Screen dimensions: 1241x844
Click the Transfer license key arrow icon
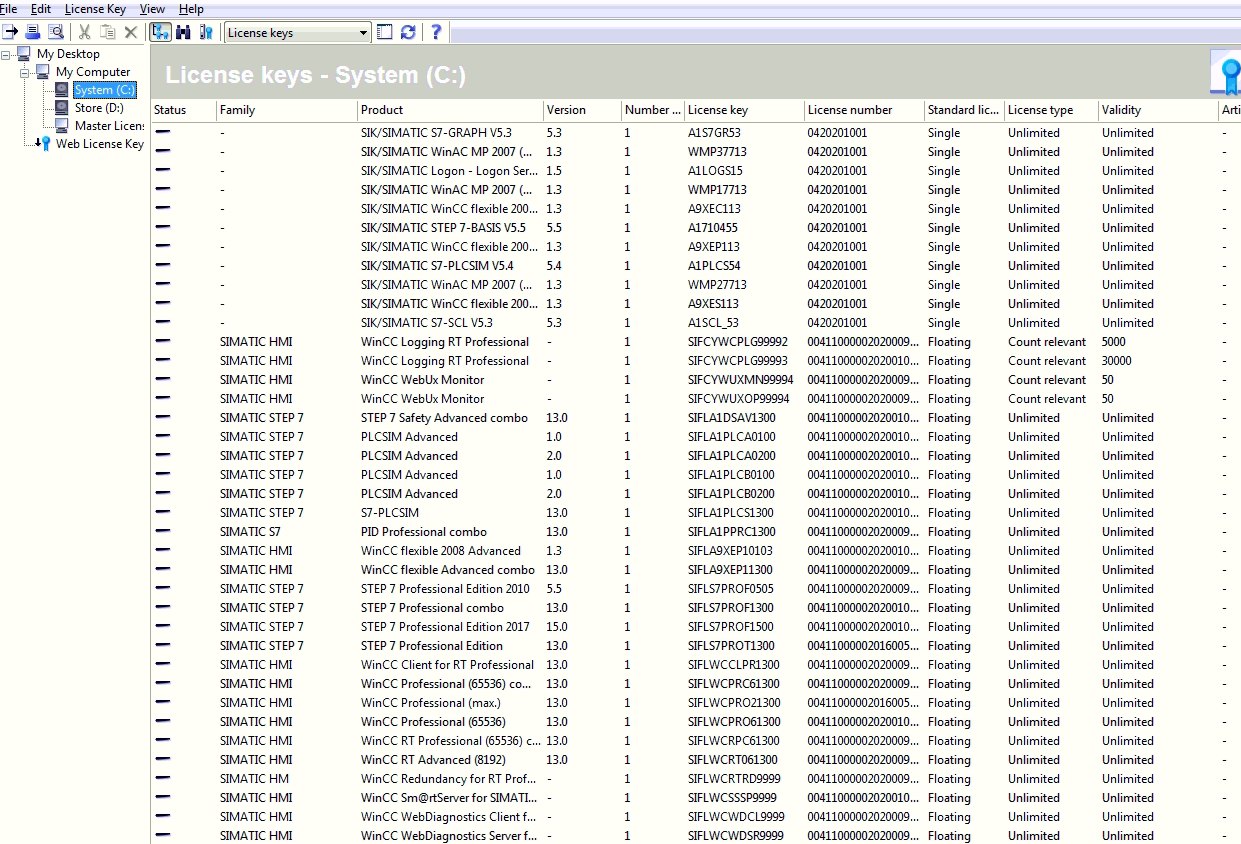[10, 32]
